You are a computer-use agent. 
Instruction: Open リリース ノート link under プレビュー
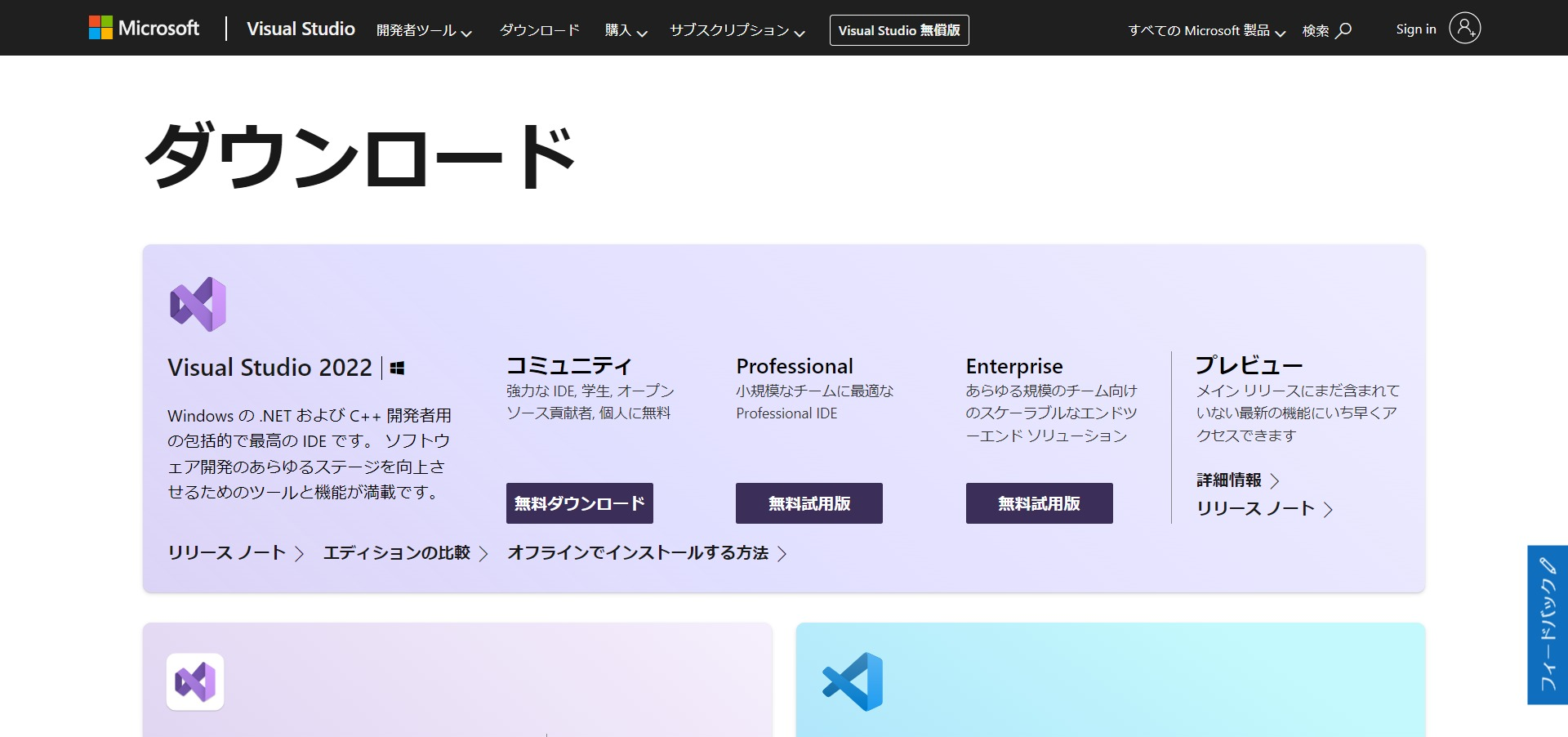pyautogui.click(x=1264, y=508)
